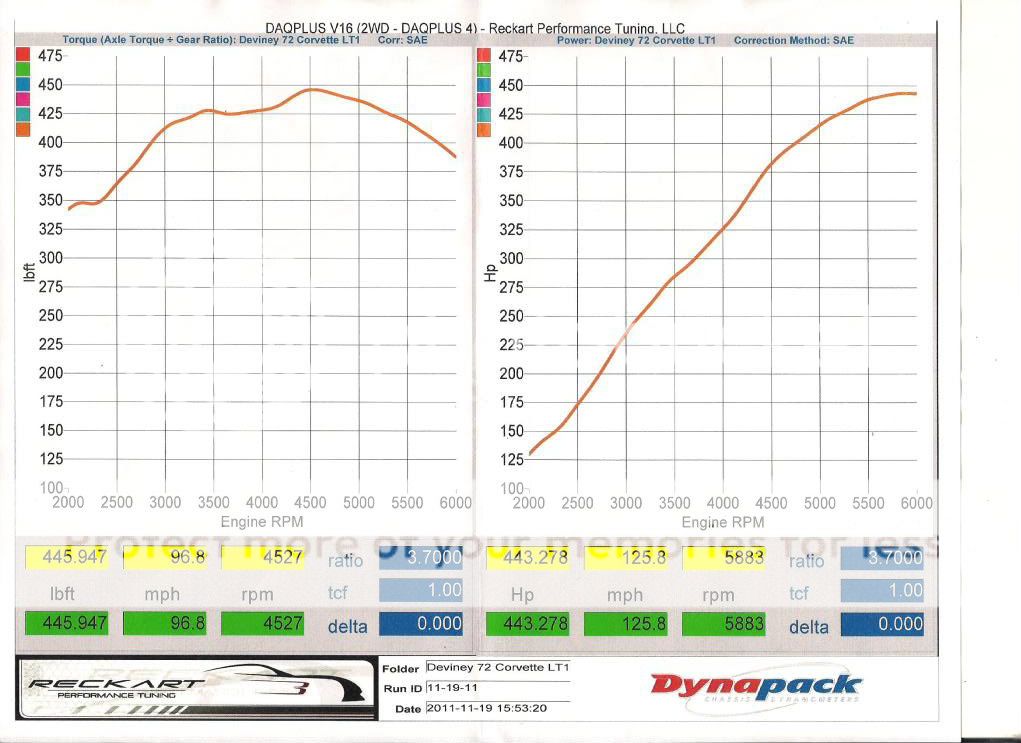Click the power panel's tcf value 1.00

[x=881, y=590]
